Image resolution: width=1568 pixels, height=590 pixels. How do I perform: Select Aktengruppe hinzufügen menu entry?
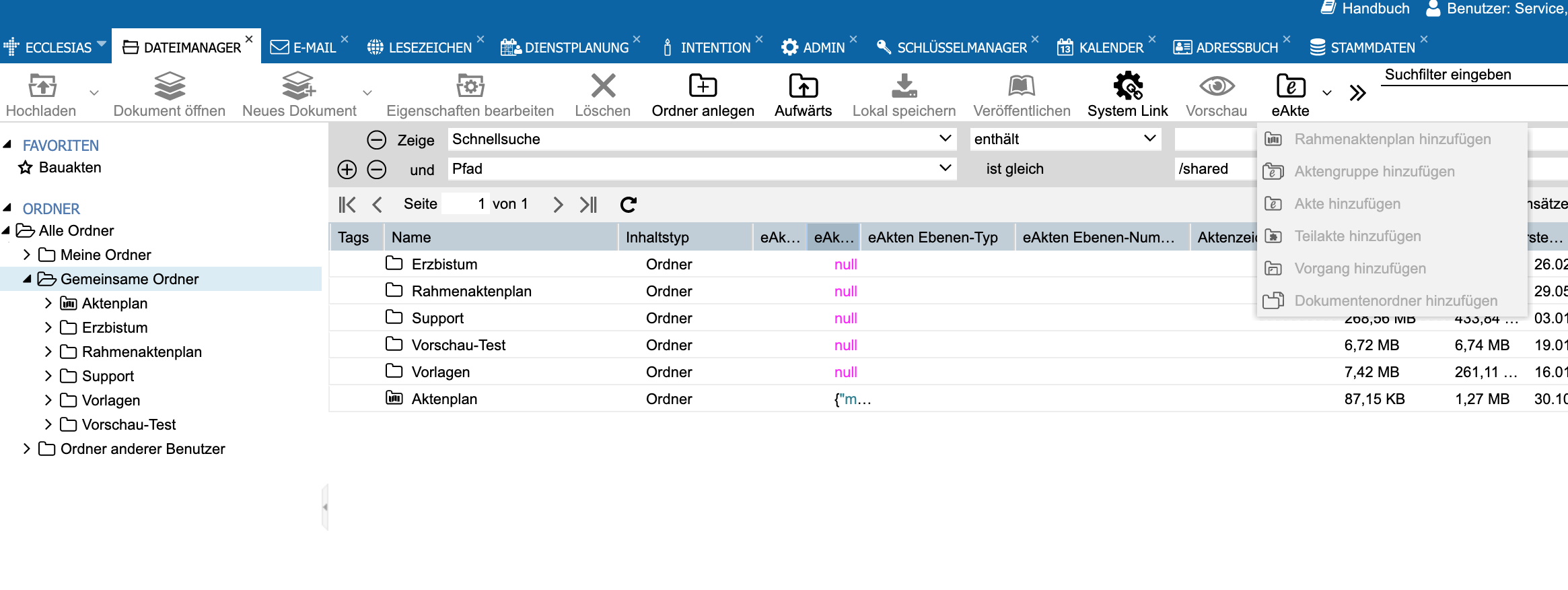pyautogui.click(x=1392, y=172)
